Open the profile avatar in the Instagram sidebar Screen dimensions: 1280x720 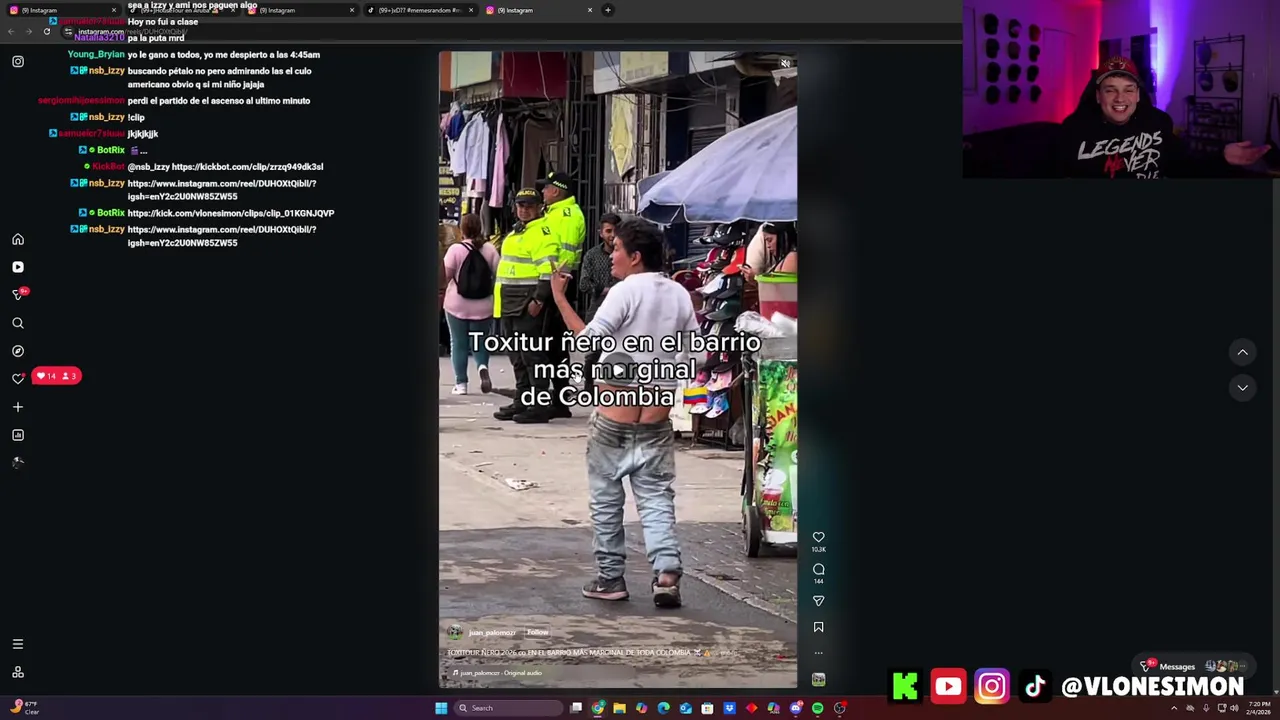18,462
